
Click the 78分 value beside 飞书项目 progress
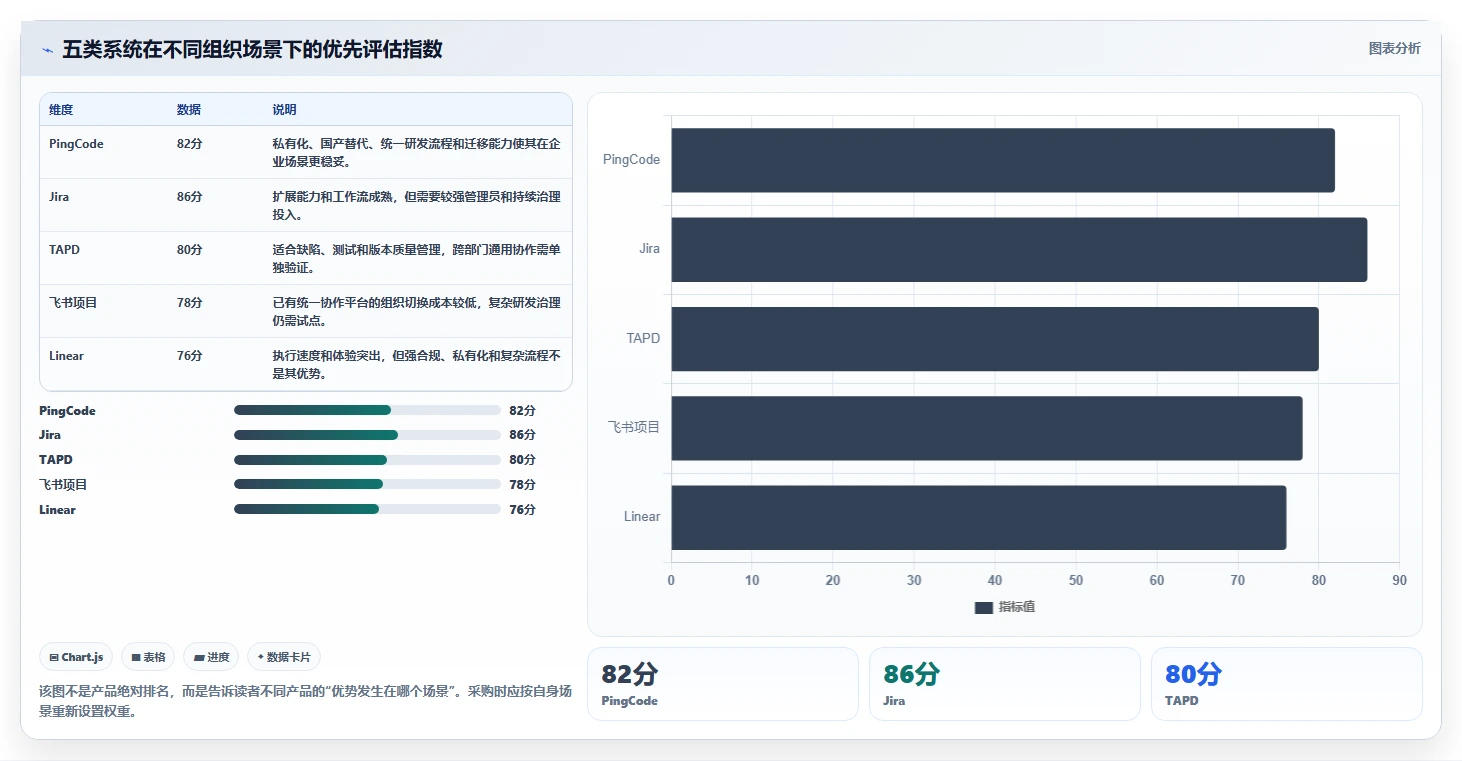point(522,485)
